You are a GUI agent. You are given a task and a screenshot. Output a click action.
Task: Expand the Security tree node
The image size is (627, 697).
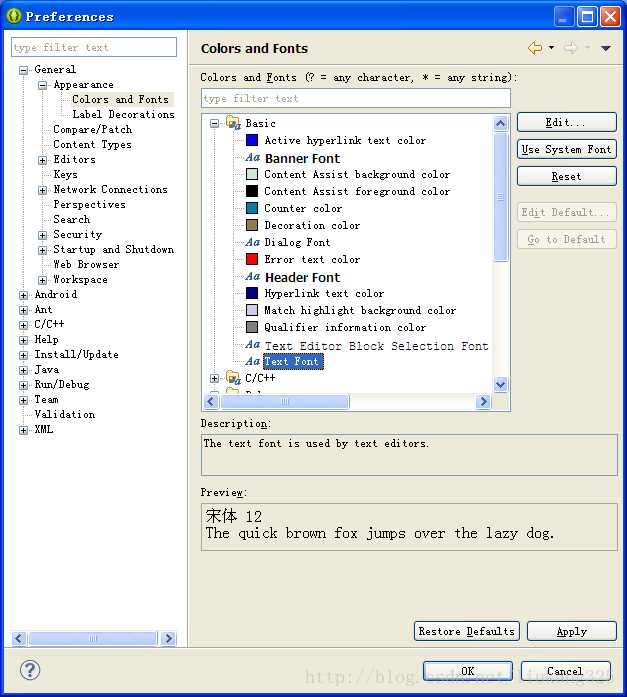tap(43, 235)
